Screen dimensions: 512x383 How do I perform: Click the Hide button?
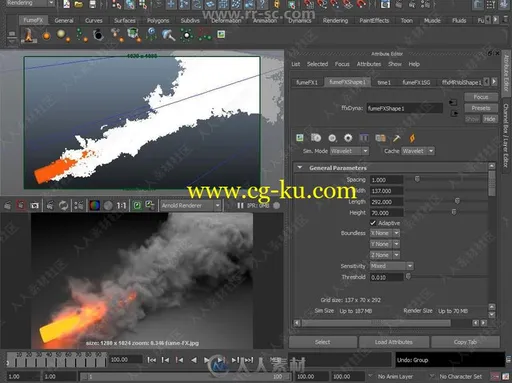(x=489, y=119)
